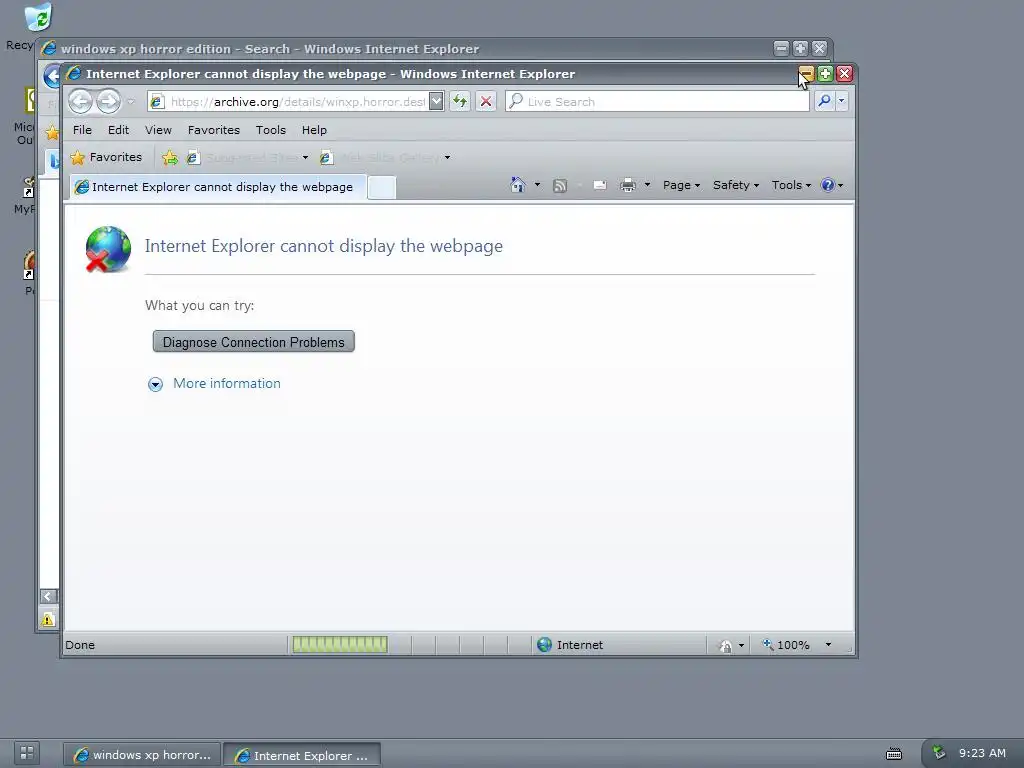Click the RSS feeds icon
The image size is (1024, 768).
tap(560, 186)
